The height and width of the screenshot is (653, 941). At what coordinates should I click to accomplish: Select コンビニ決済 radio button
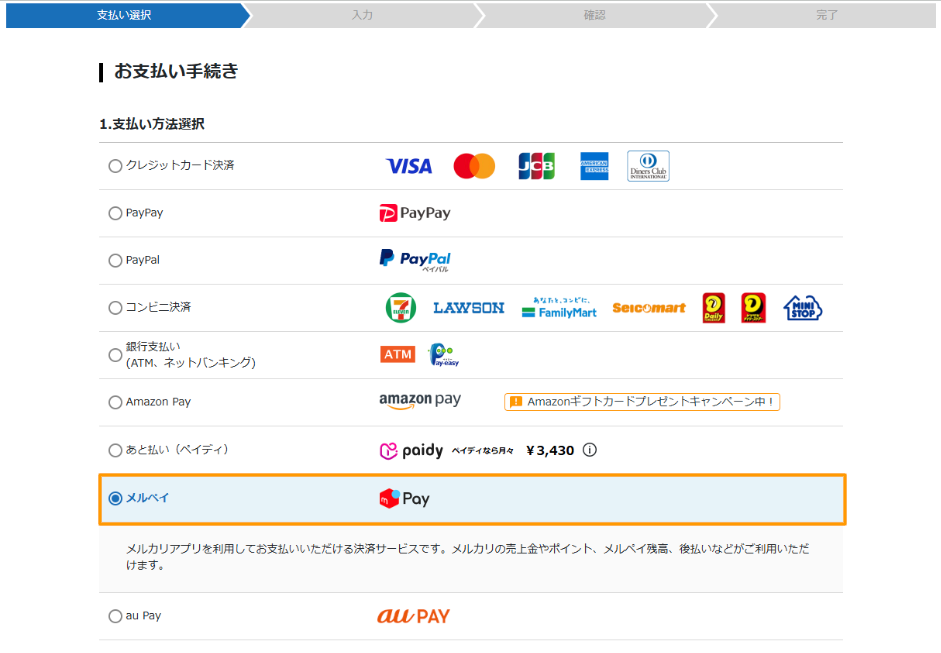(x=115, y=308)
